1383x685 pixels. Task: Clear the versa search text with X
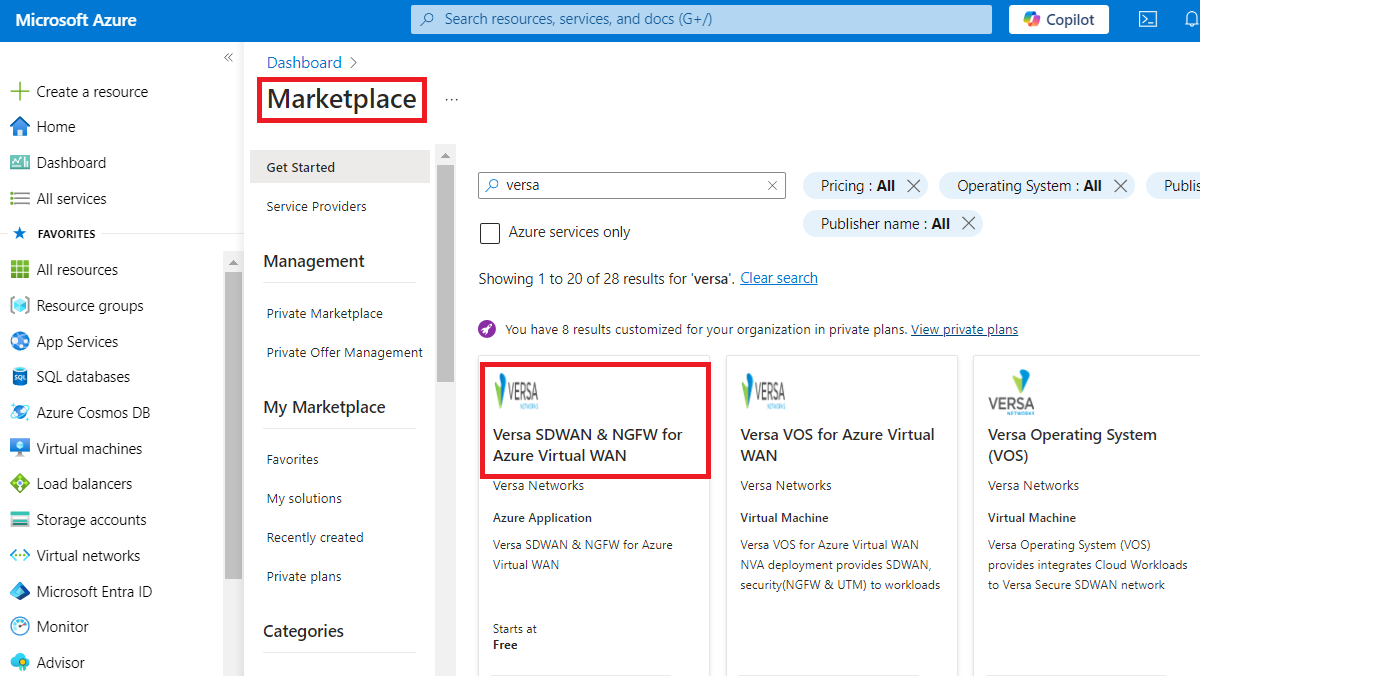pos(772,185)
